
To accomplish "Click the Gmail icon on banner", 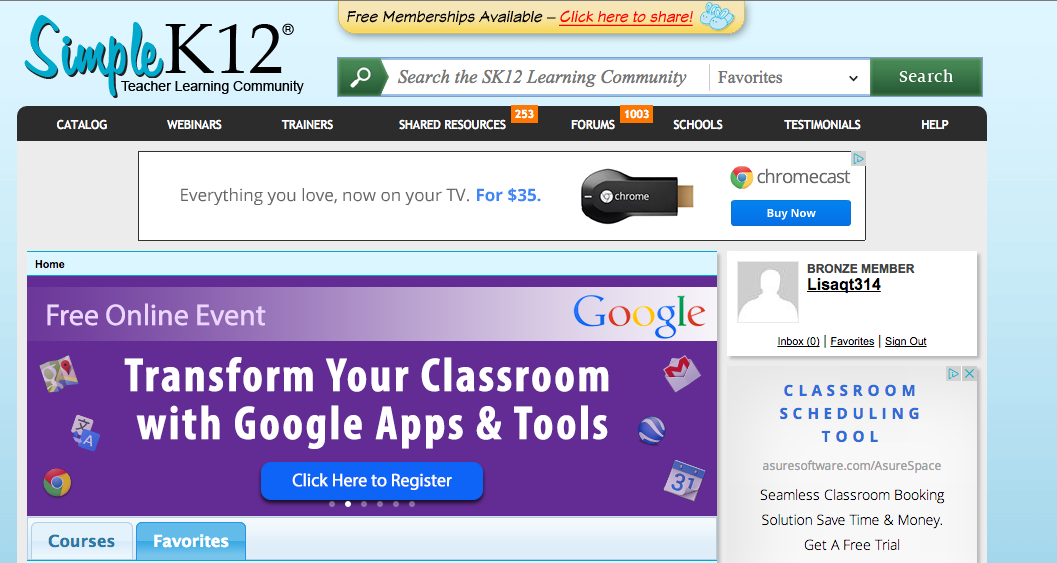I will point(682,373).
